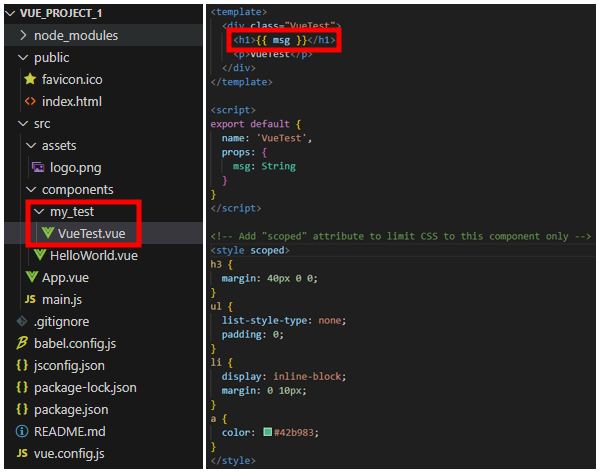600x473 pixels.
Task: Click the opening template tag
Action: (239, 12)
